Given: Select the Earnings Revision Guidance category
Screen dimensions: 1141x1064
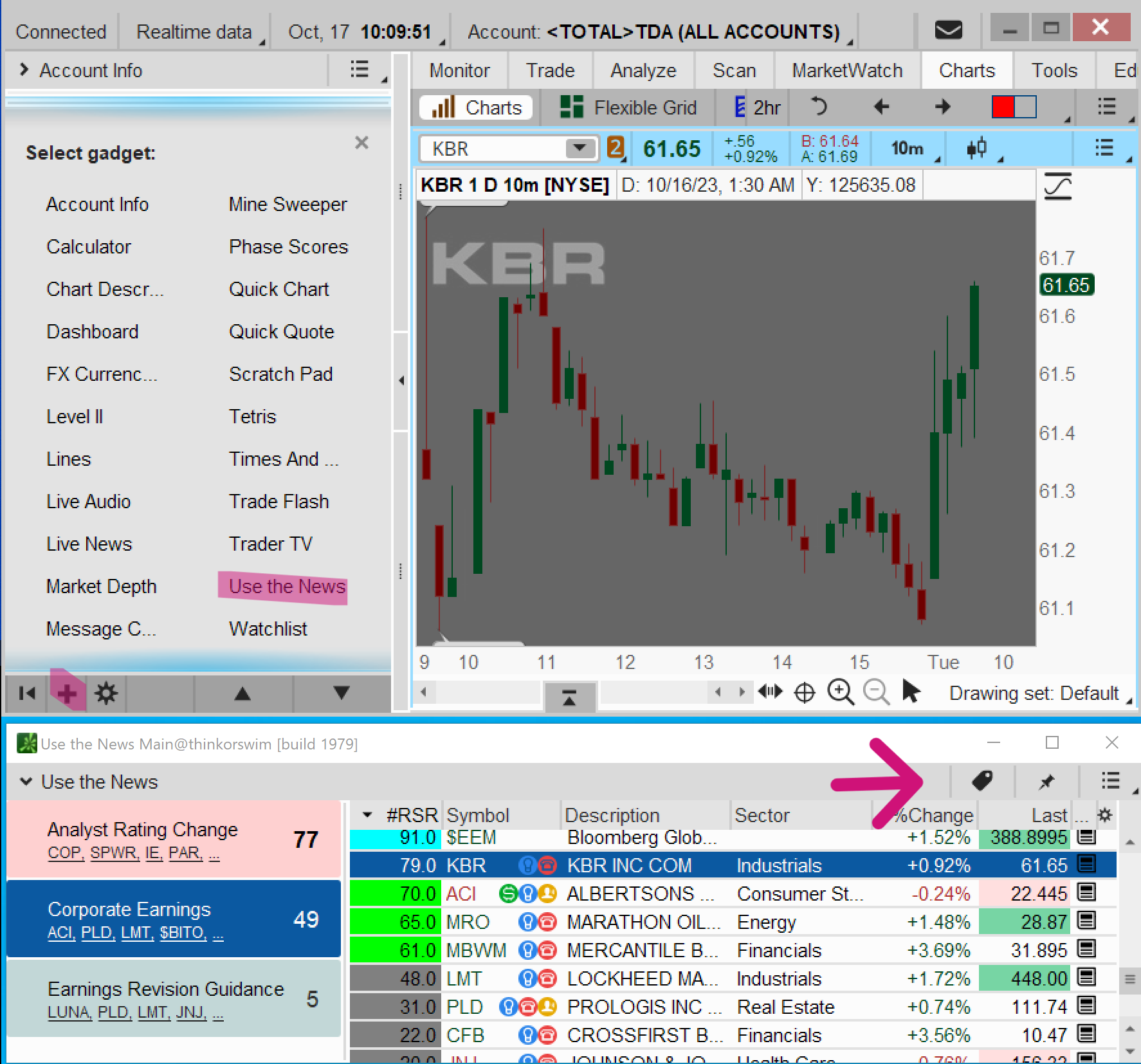Looking at the screenshot, I should click(x=174, y=998).
